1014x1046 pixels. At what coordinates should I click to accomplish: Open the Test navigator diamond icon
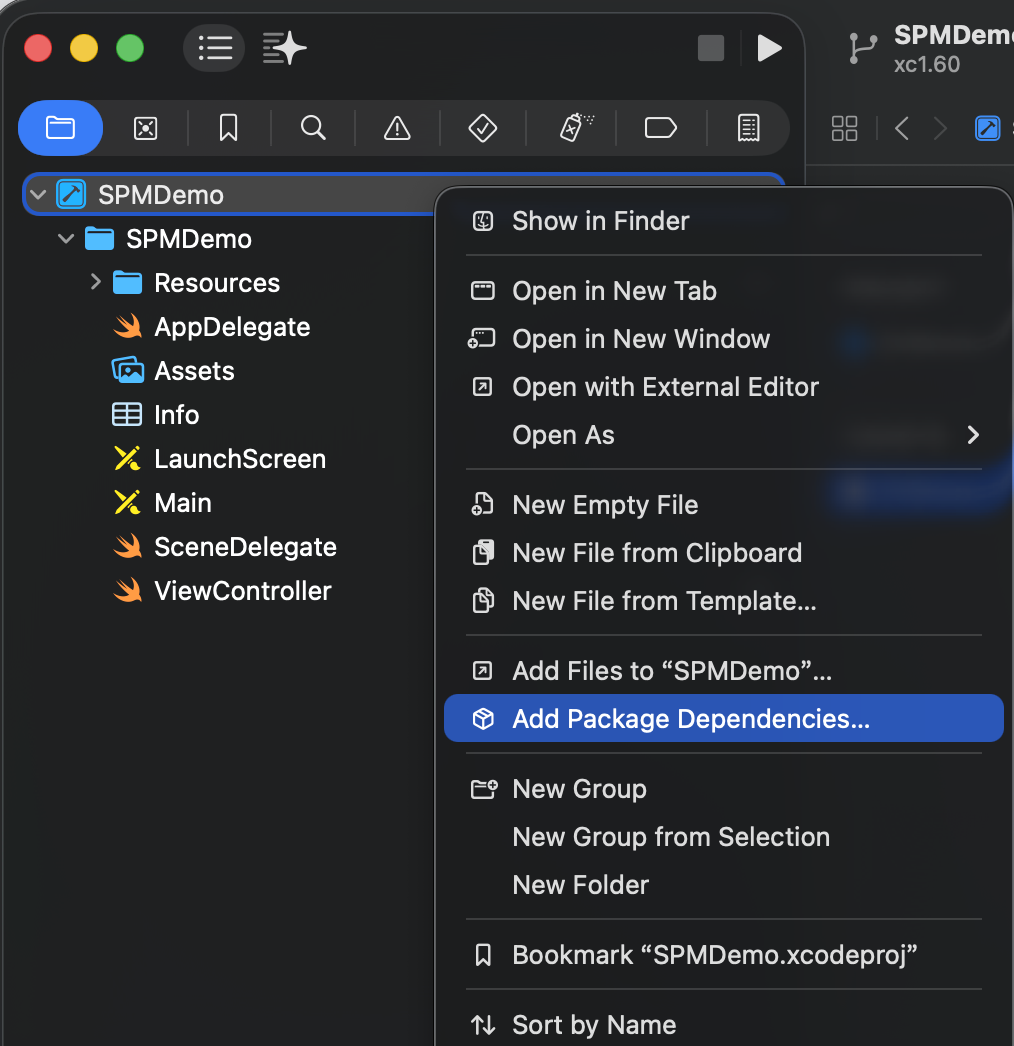tap(483, 128)
